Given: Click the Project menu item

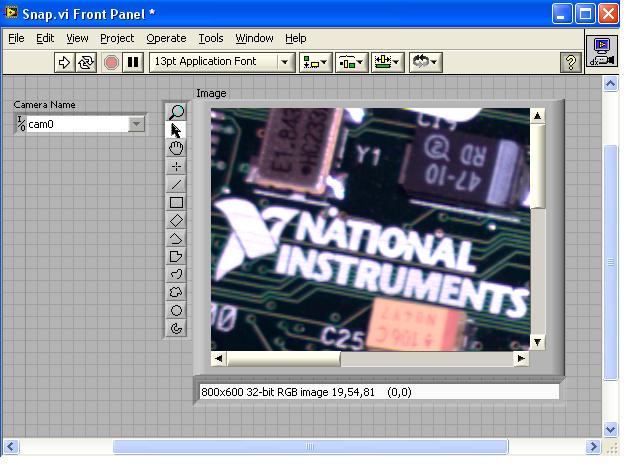Looking at the screenshot, I should pos(117,38).
